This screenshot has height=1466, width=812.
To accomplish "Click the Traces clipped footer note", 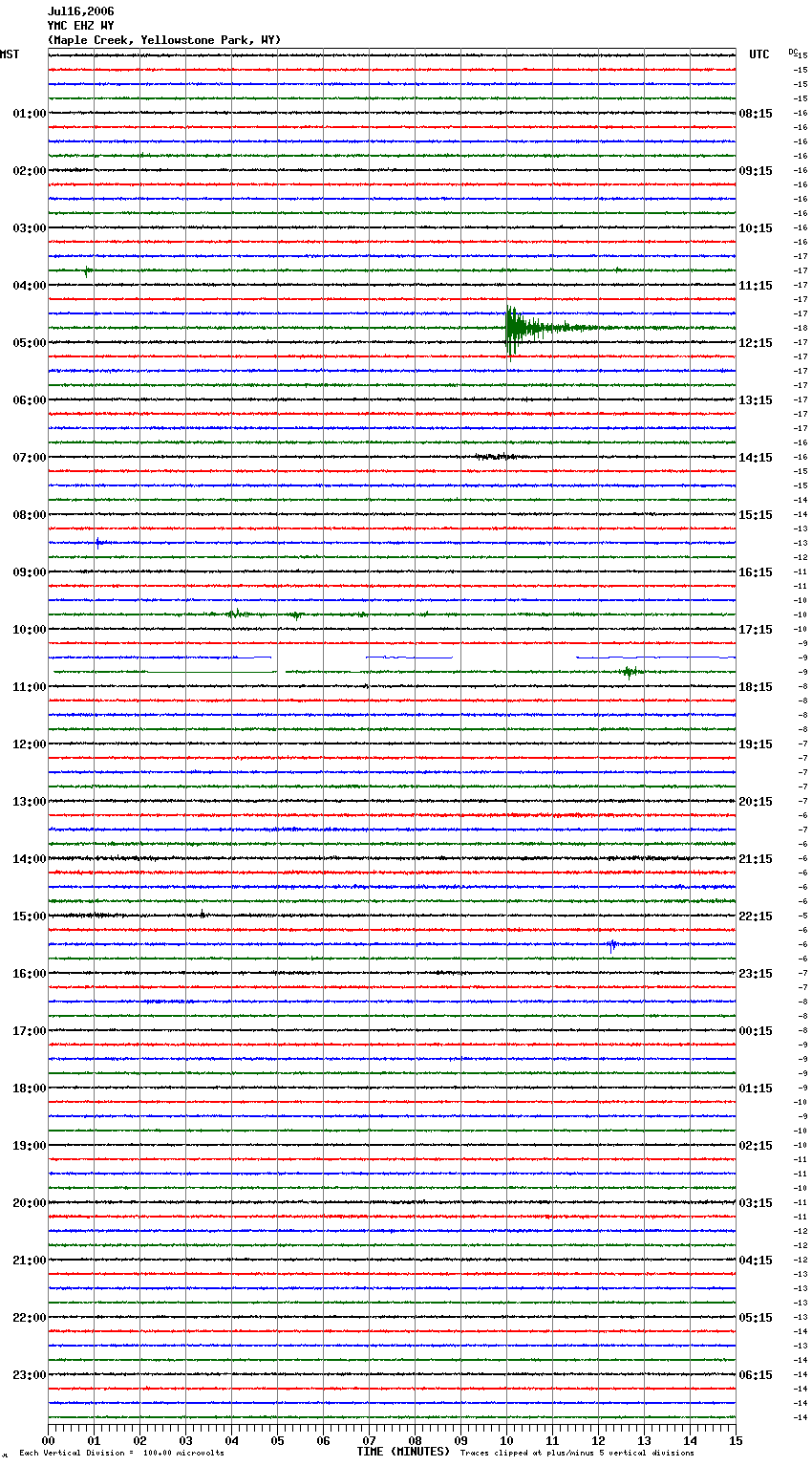I will click(577, 1454).
